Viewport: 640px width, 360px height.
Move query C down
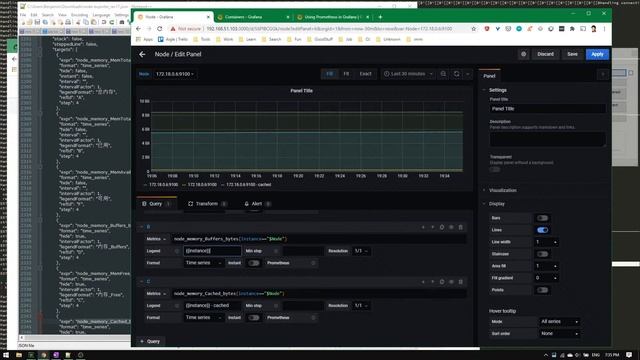[x=423, y=282]
